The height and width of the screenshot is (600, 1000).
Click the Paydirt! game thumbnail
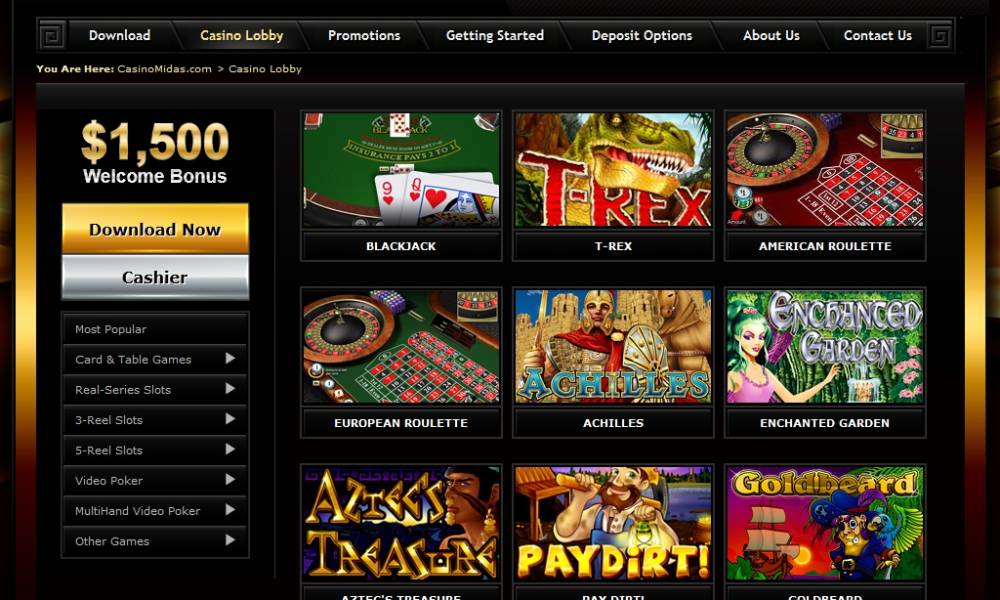[613, 523]
